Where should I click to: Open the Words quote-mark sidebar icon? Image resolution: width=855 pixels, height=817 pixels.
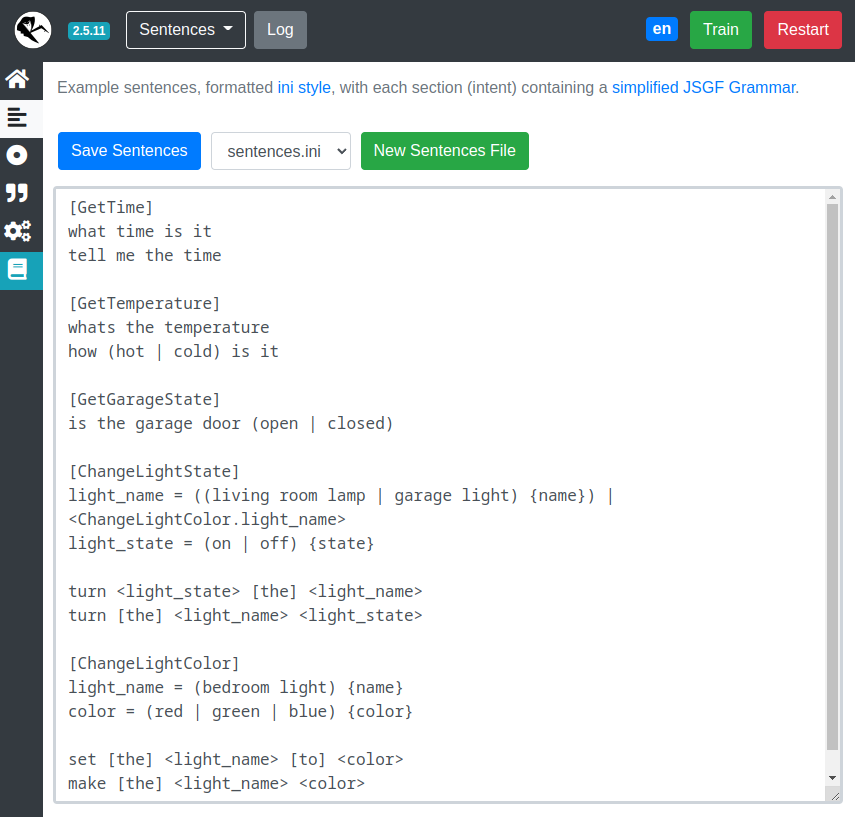click(x=17, y=193)
